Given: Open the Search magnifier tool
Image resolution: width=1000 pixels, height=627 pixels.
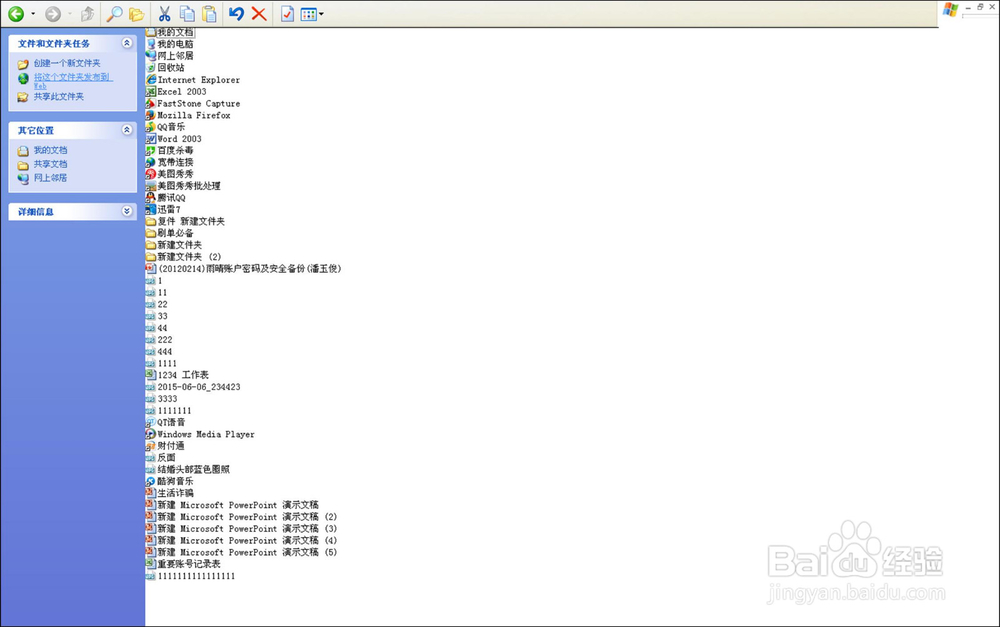Looking at the screenshot, I should pyautogui.click(x=114, y=13).
